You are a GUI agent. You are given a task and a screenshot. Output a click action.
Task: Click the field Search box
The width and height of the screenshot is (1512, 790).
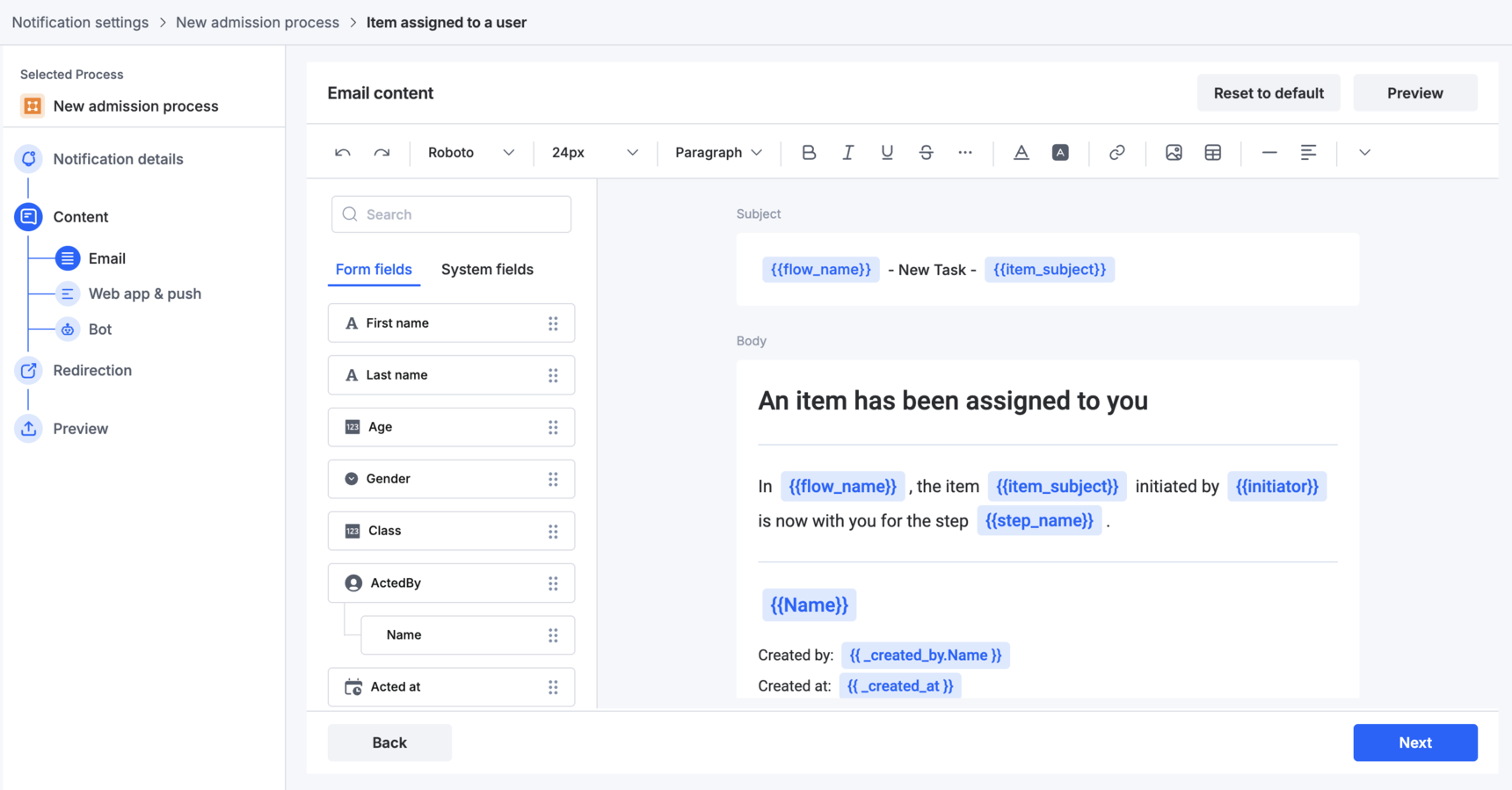point(452,214)
